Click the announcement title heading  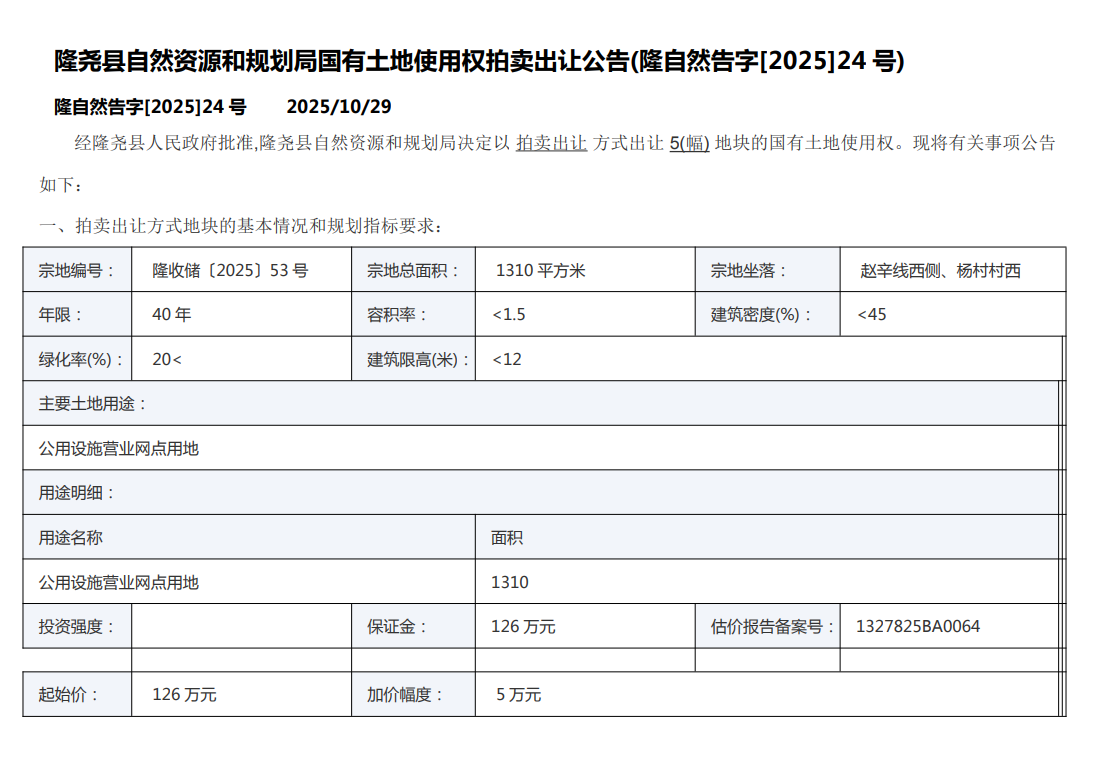coord(479,61)
